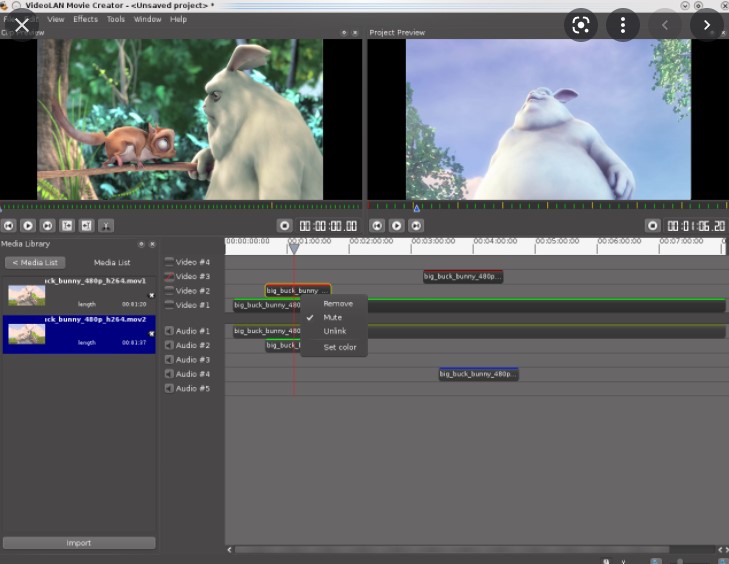Close the image viewer with the X overlay
The height and width of the screenshot is (564, 729).
pos(21,25)
